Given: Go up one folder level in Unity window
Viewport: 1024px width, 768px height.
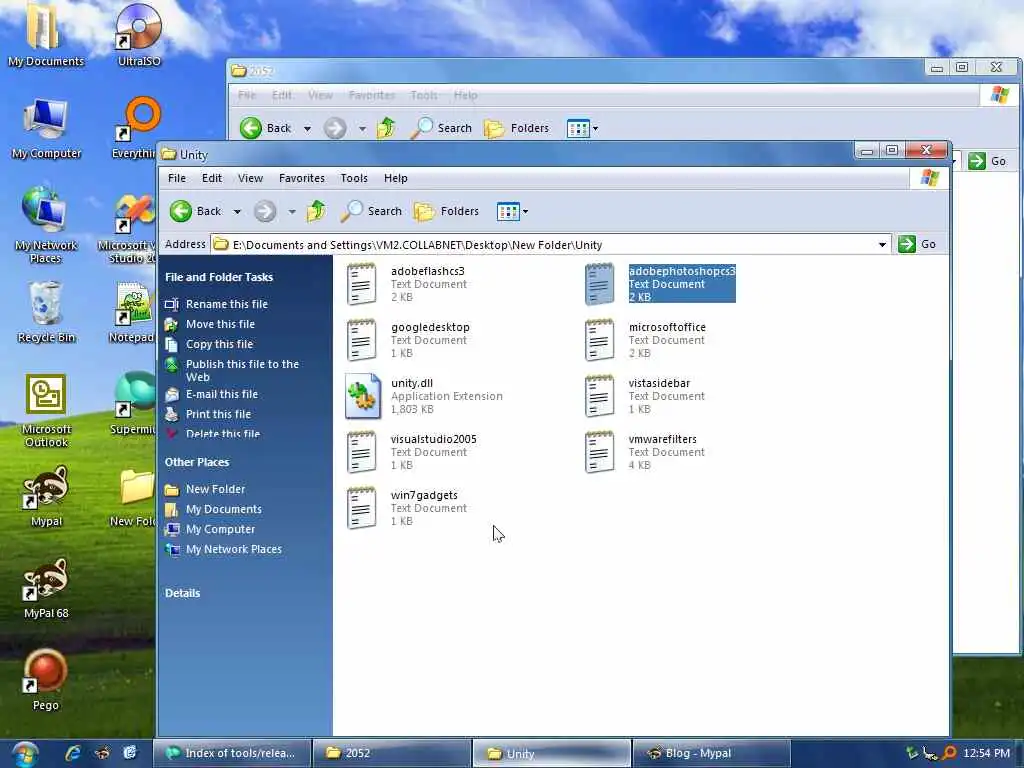Looking at the screenshot, I should (x=316, y=211).
